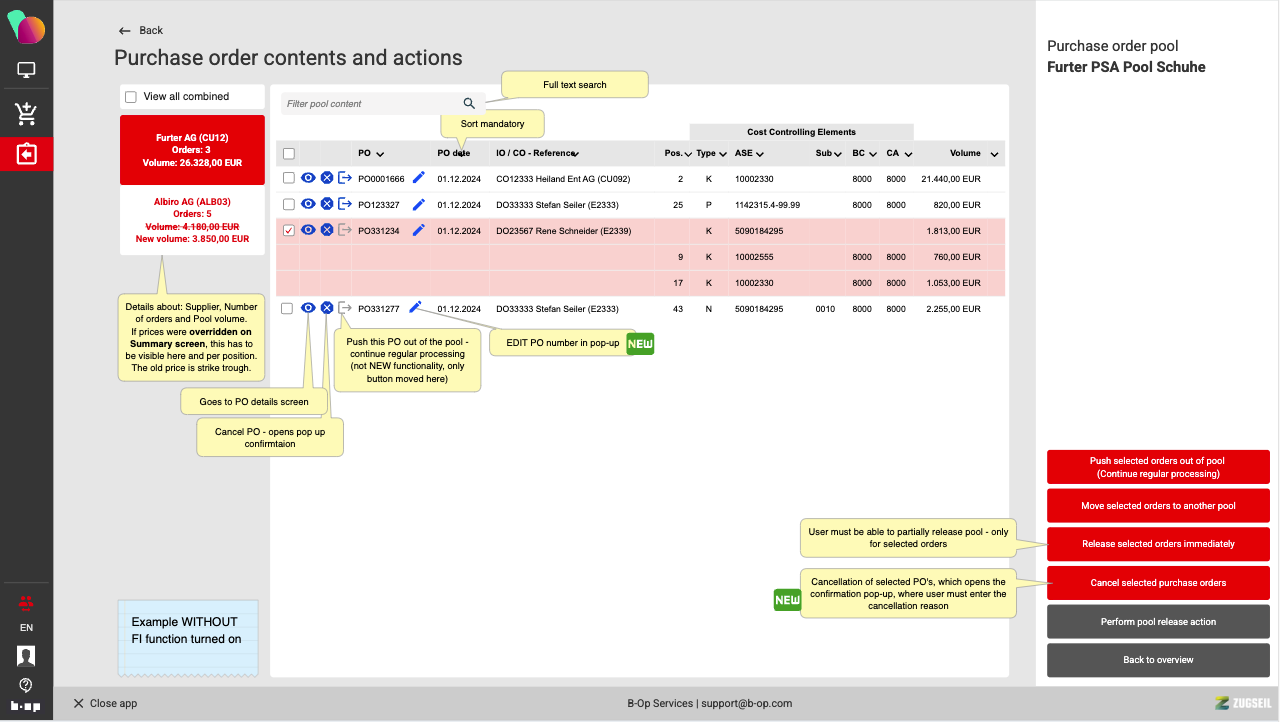View details of PO0001666 via eye icon
1280x722 pixels.
pyautogui.click(x=309, y=178)
